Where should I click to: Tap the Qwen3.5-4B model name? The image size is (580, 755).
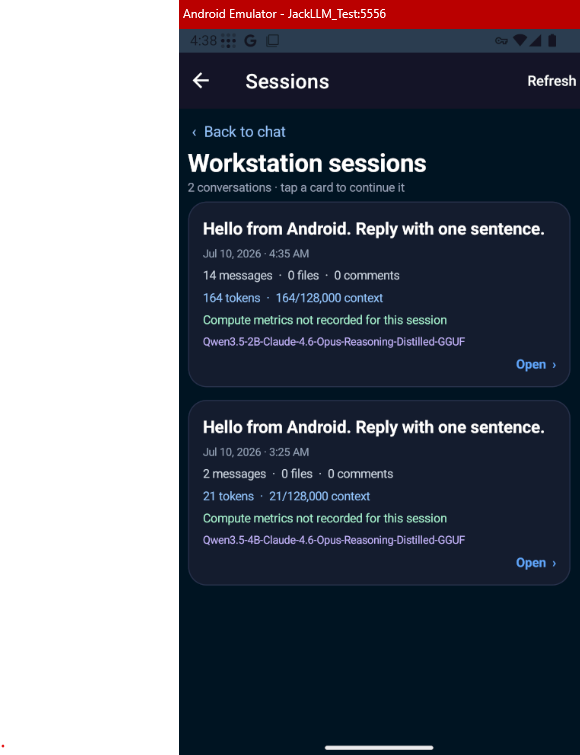tap(334, 540)
